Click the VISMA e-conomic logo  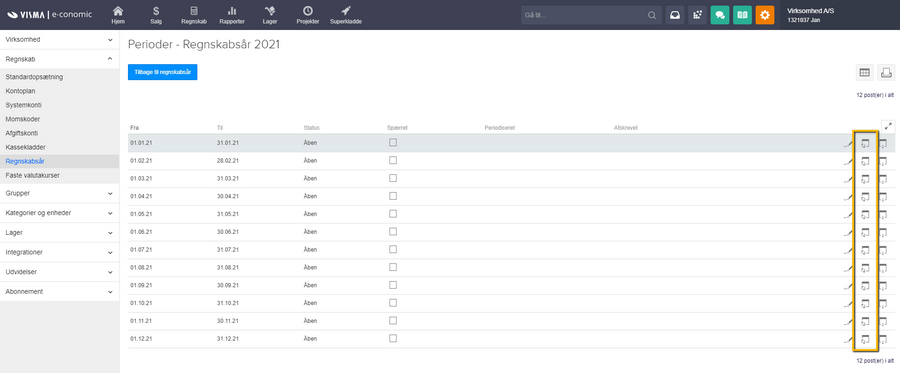click(49, 14)
